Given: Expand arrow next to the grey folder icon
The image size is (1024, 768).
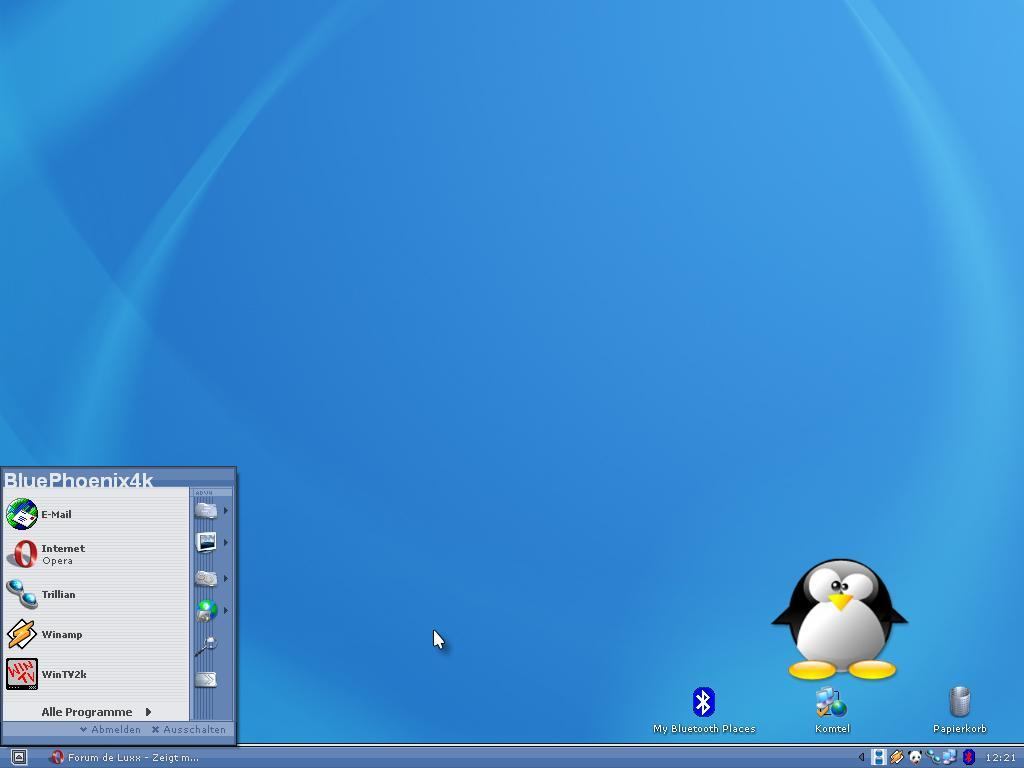Looking at the screenshot, I should click(x=226, y=510).
